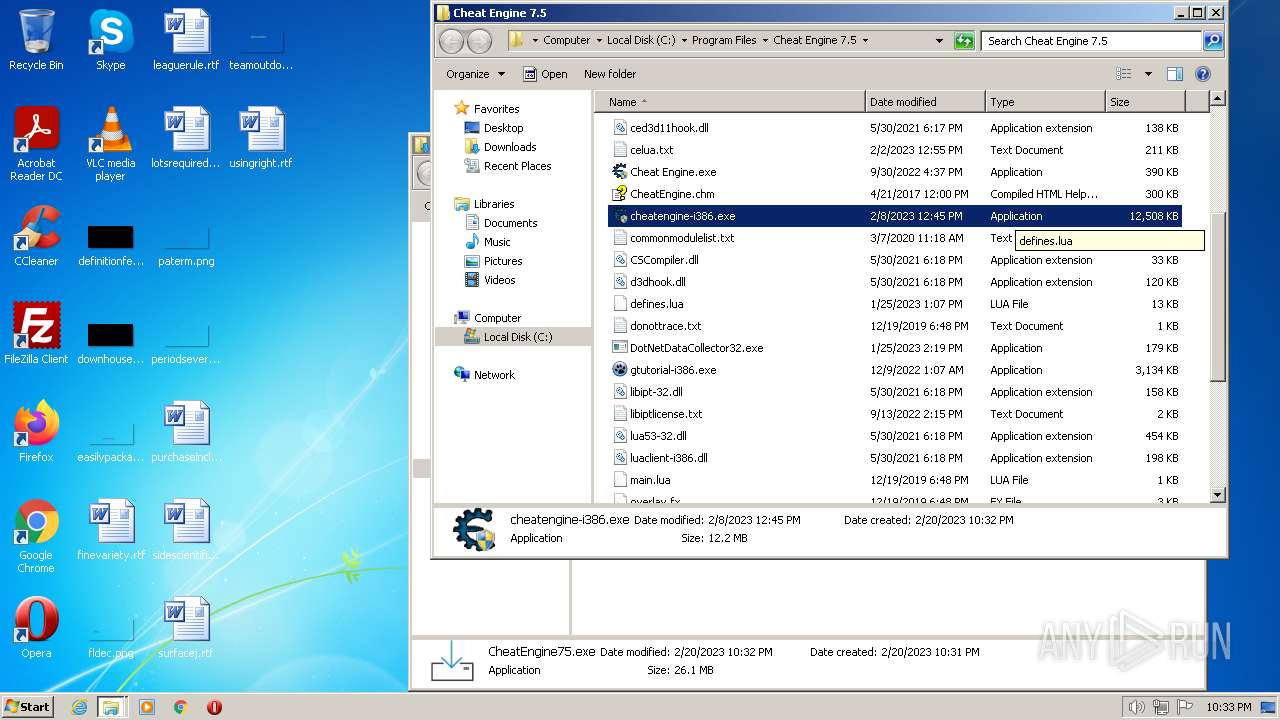The image size is (1280, 720).
Task: Click the search magnifier icon
Action: [x=1213, y=41]
